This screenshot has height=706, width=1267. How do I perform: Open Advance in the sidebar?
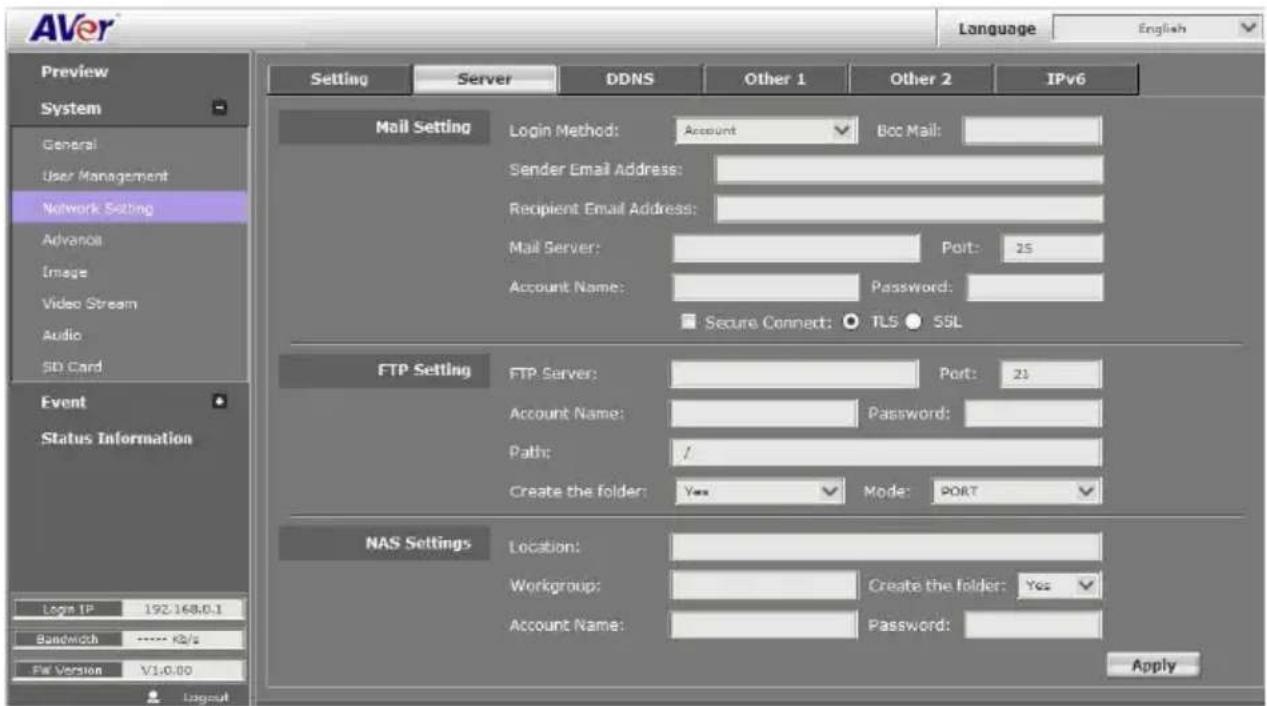(x=71, y=240)
